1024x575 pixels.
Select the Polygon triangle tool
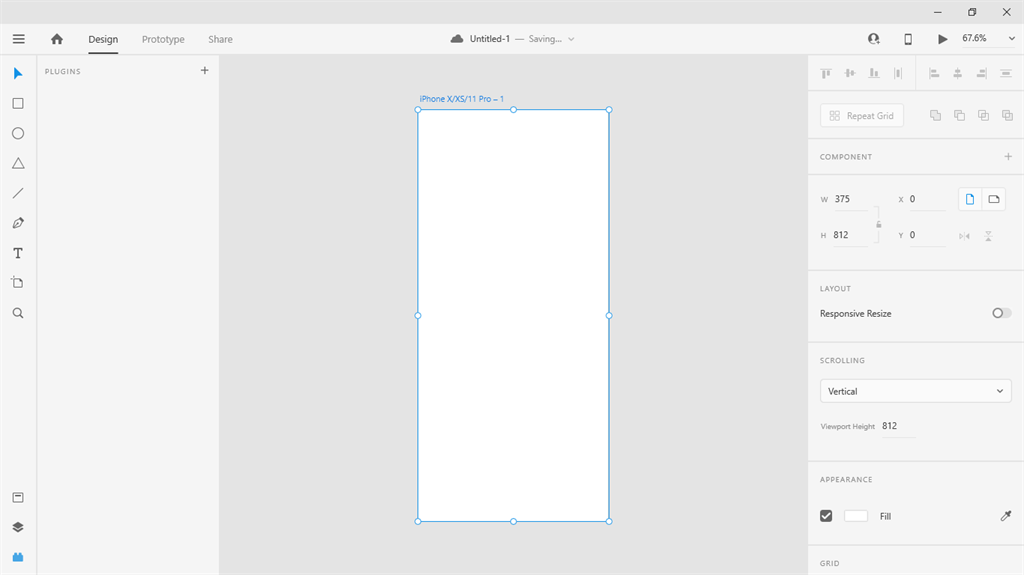tap(18, 163)
